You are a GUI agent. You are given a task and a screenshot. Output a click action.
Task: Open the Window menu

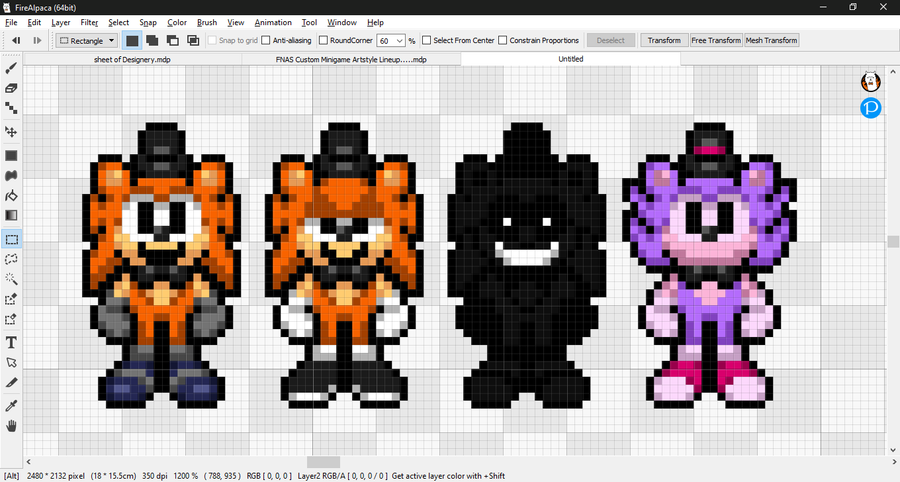tap(342, 22)
